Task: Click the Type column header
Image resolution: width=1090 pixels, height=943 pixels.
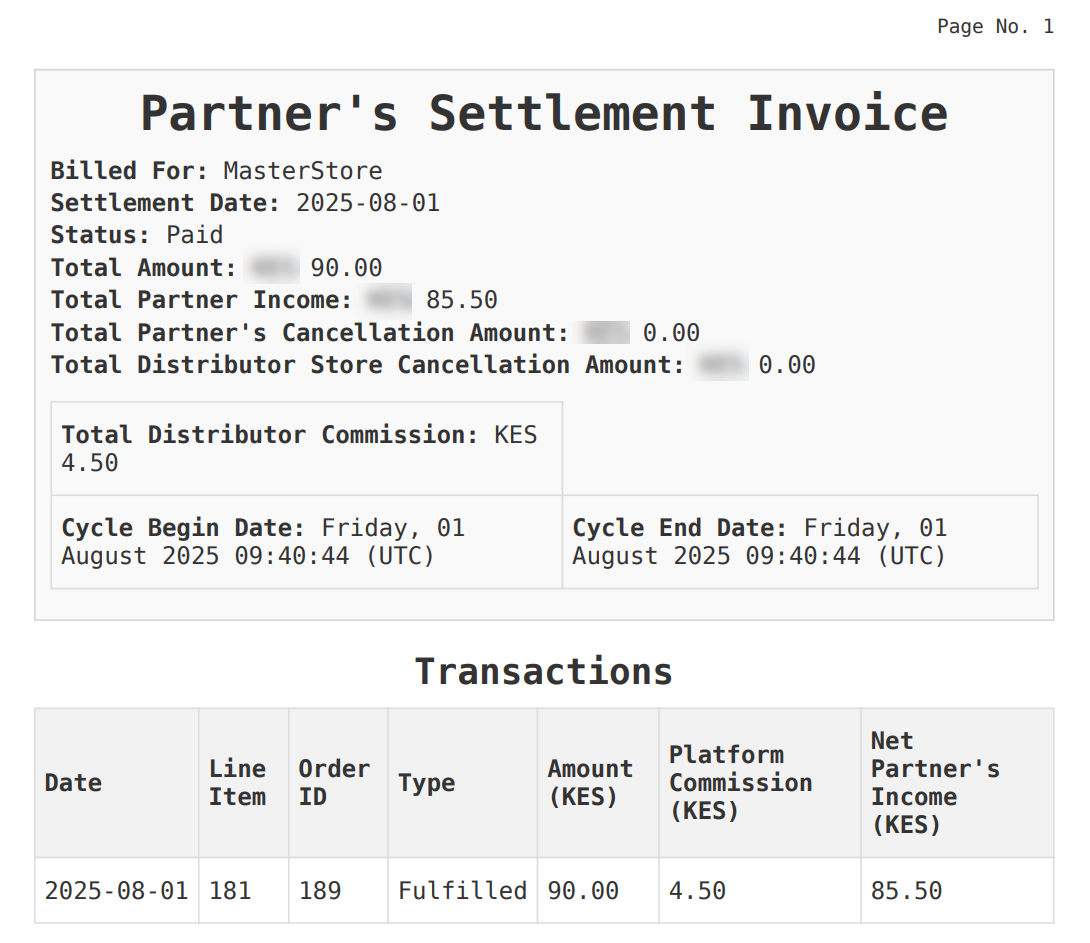Action: tap(426, 783)
